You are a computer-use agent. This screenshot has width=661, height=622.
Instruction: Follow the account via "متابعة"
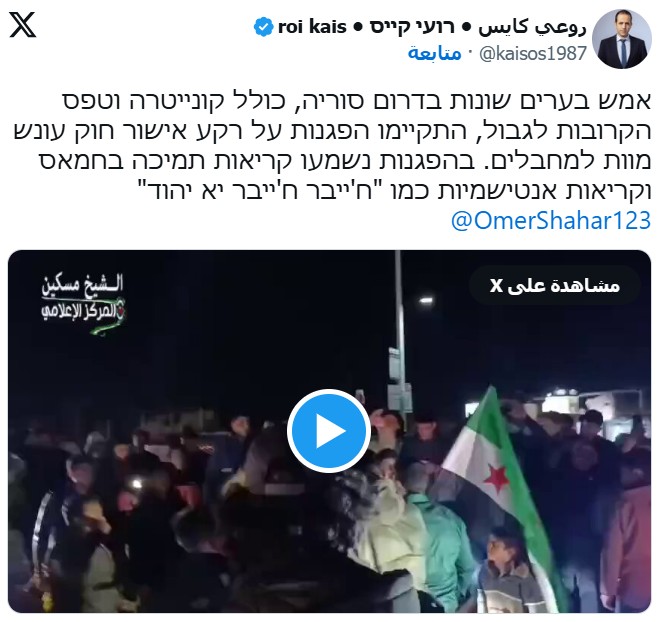click(x=435, y=54)
